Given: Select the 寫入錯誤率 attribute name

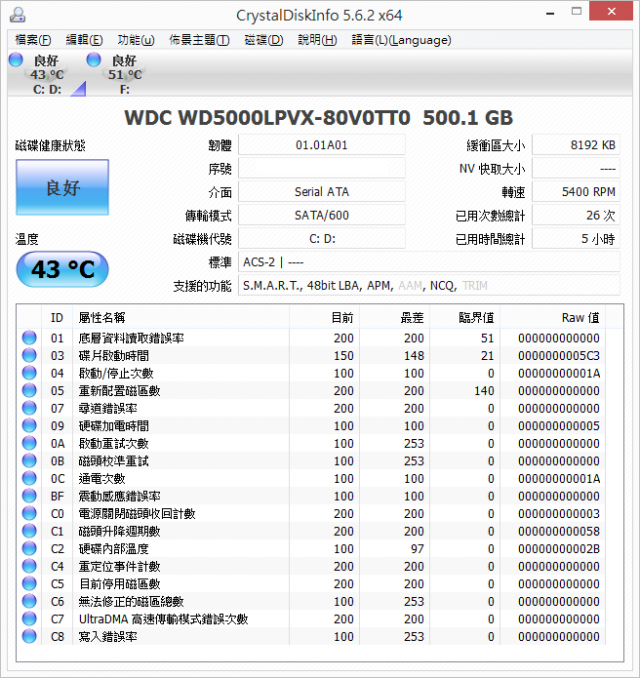Looking at the screenshot, I should click(108, 637).
